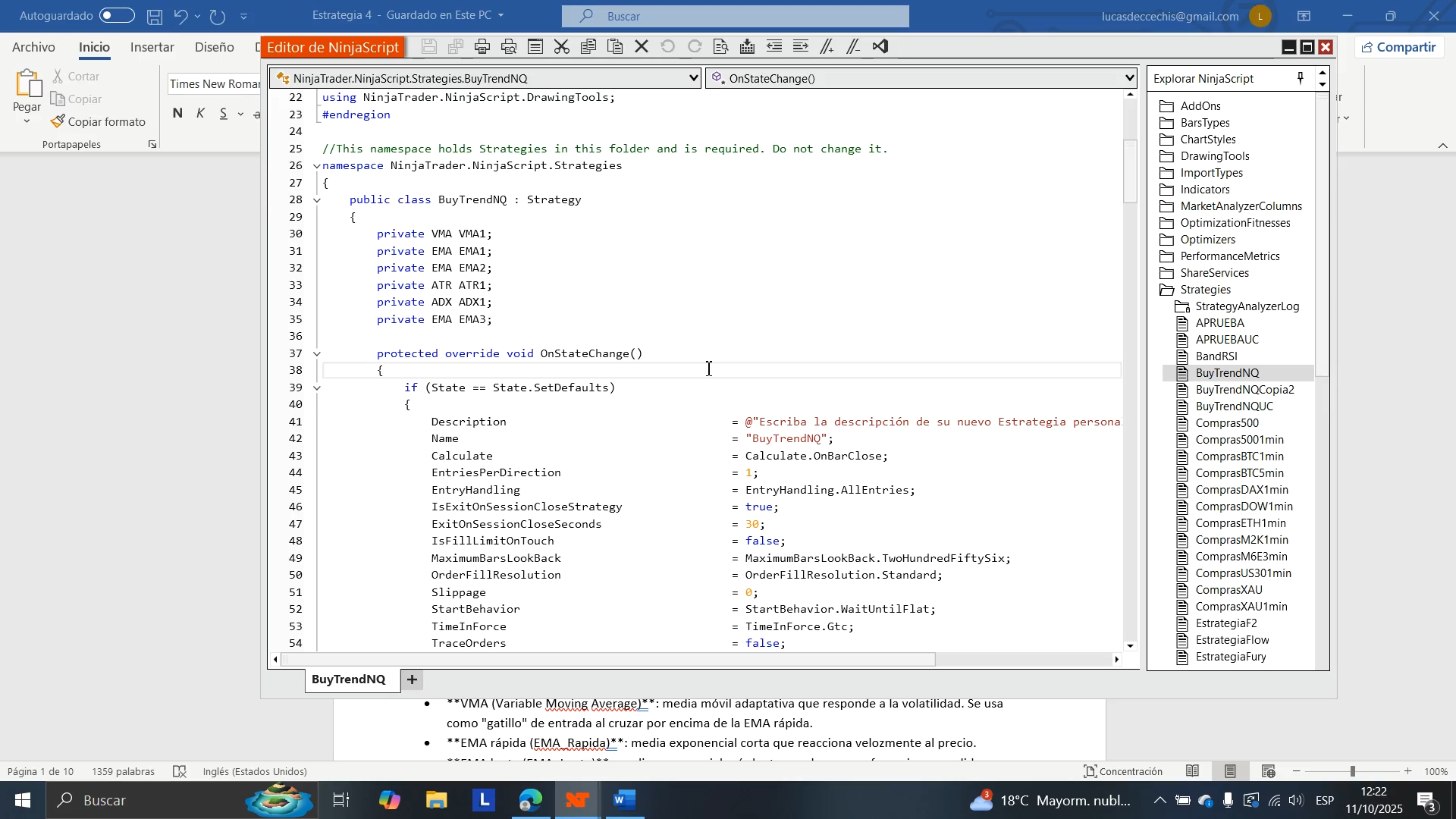
Task: Click the Windows Start button
Action: click(x=23, y=800)
